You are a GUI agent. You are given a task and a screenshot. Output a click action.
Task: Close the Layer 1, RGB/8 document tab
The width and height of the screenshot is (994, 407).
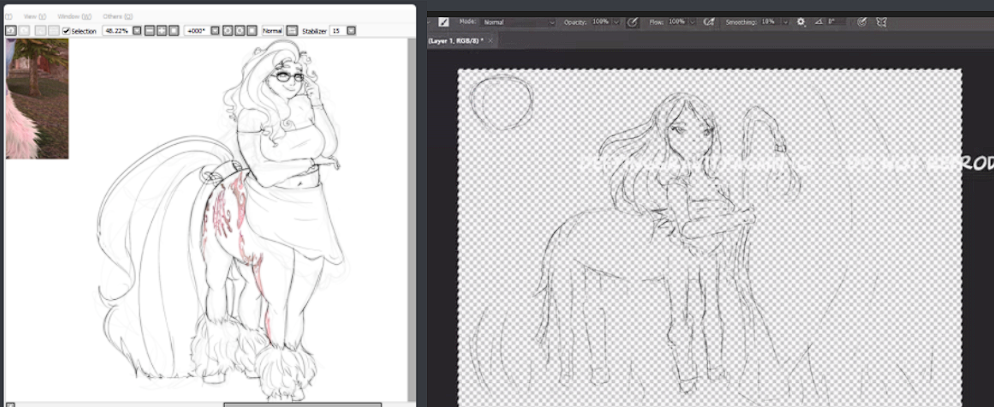[491, 40]
